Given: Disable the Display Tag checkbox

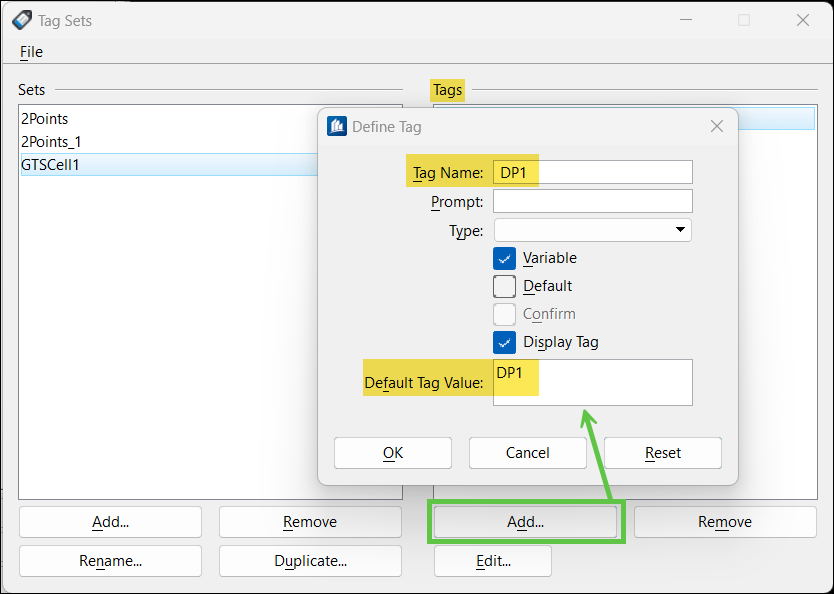Looking at the screenshot, I should click(x=505, y=342).
